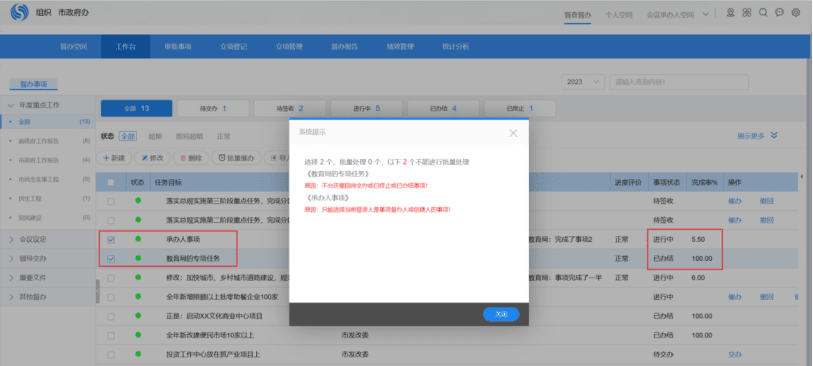Viewport: 813px width, 366px height.
Task: Open 统计分析 nav tab
Action: coord(455,47)
